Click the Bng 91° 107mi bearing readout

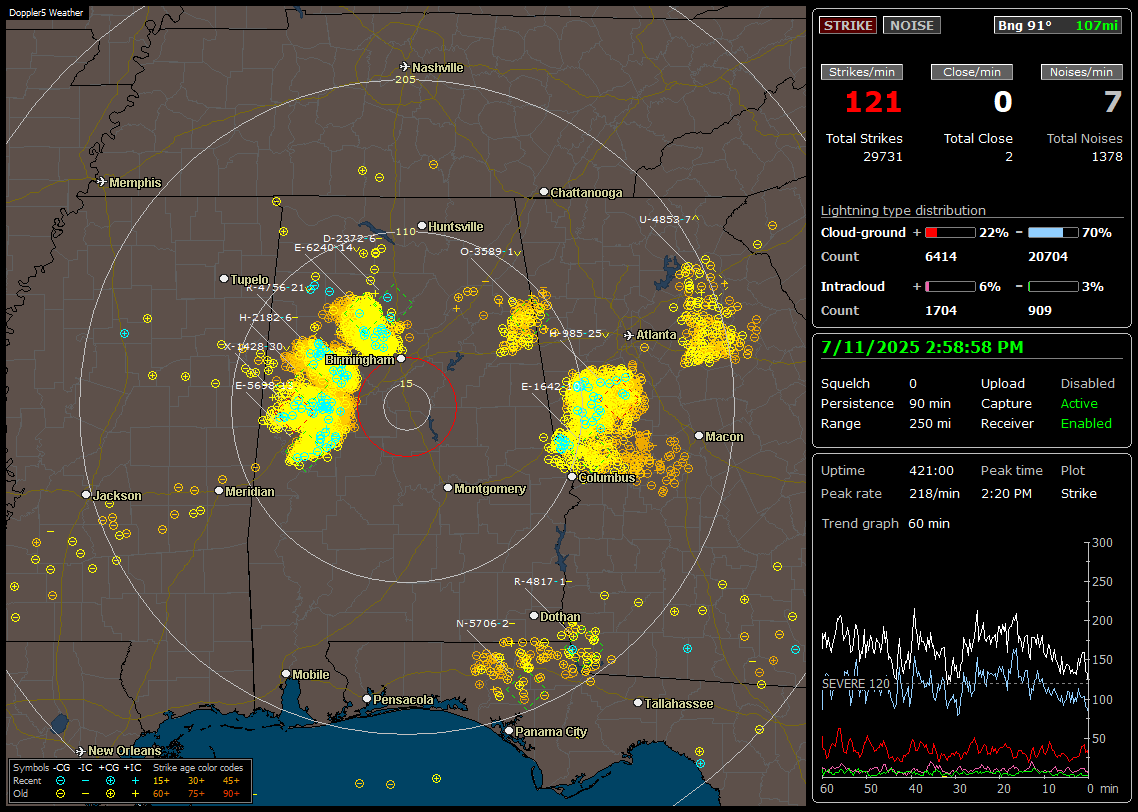1058,25
